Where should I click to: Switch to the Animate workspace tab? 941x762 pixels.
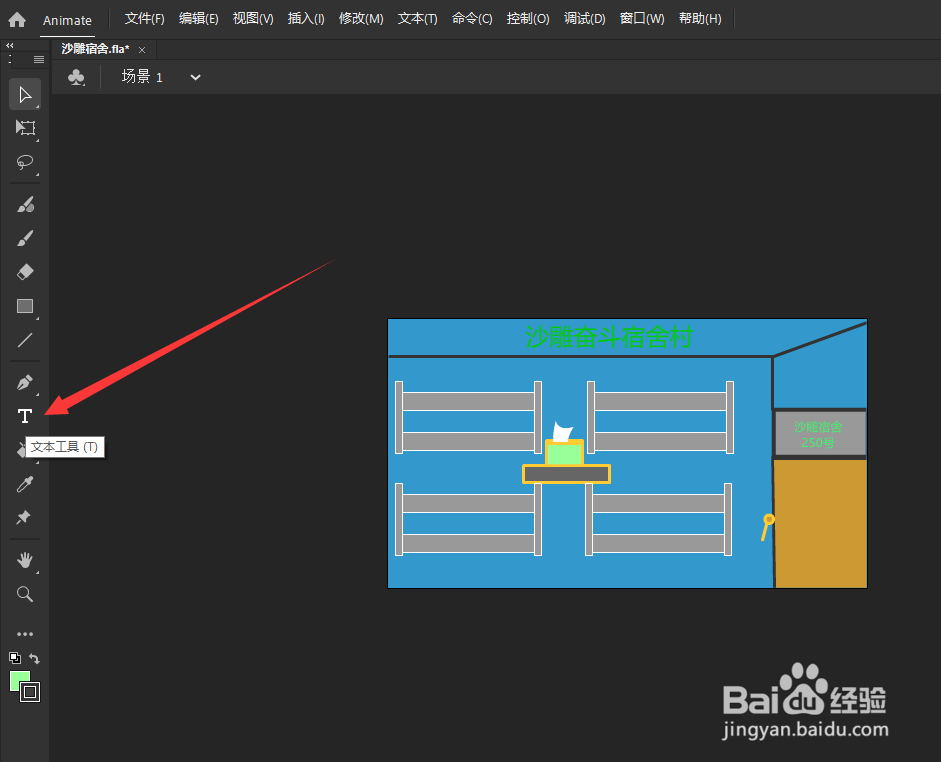67,20
